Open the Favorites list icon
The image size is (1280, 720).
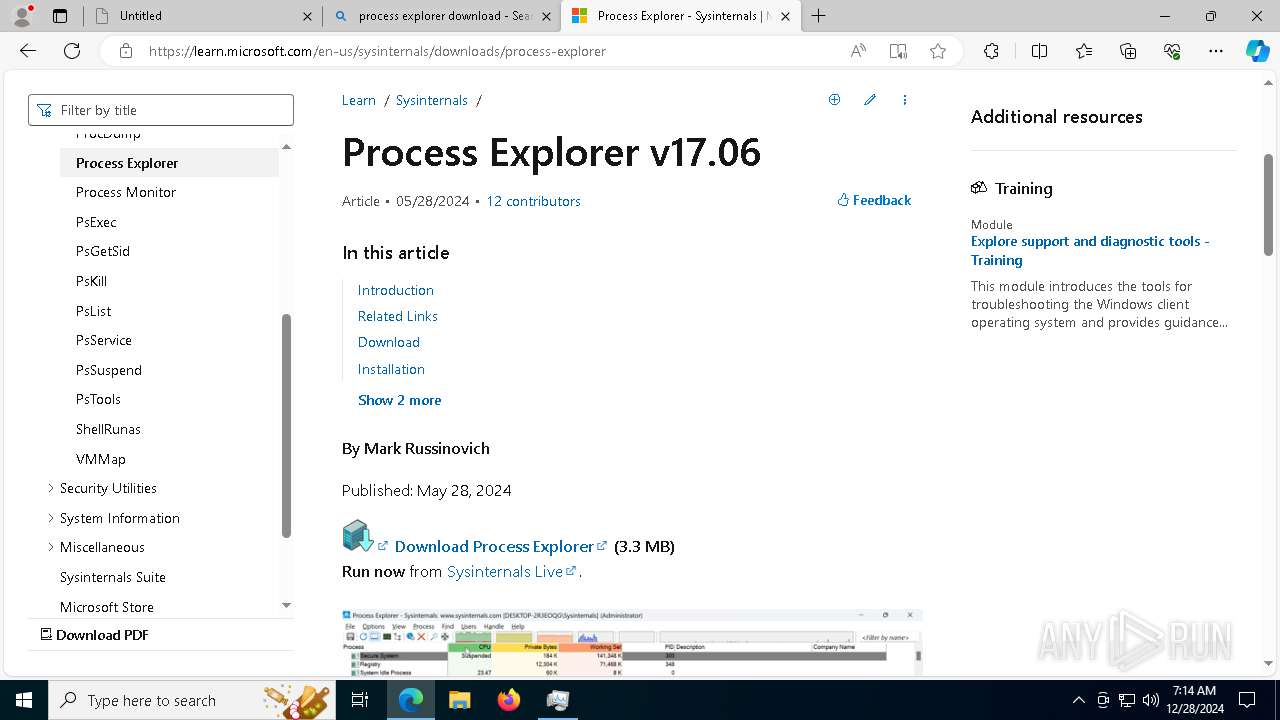pyautogui.click(x=1084, y=51)
